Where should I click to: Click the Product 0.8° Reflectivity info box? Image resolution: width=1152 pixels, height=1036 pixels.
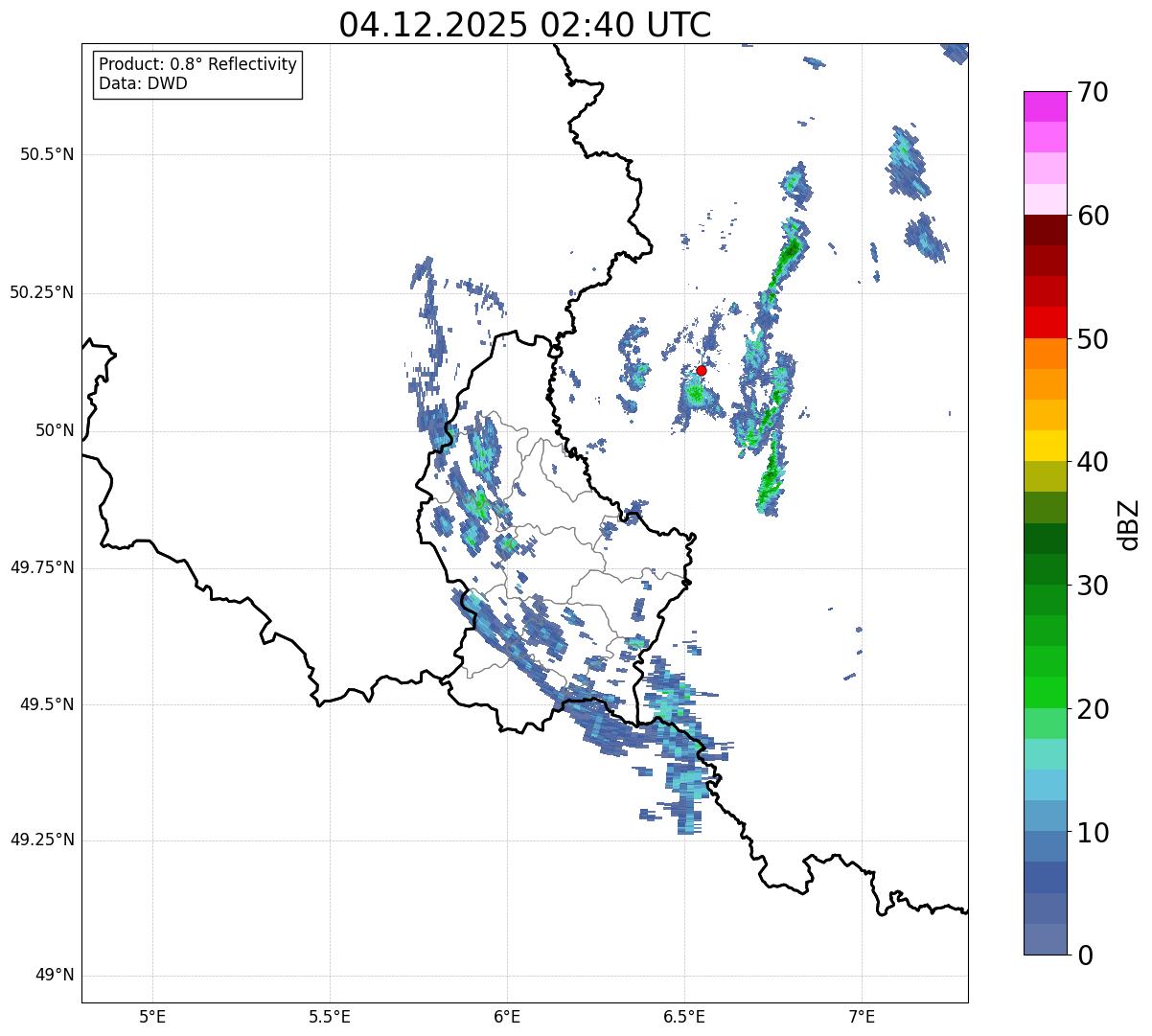click(x=198, y=74)
